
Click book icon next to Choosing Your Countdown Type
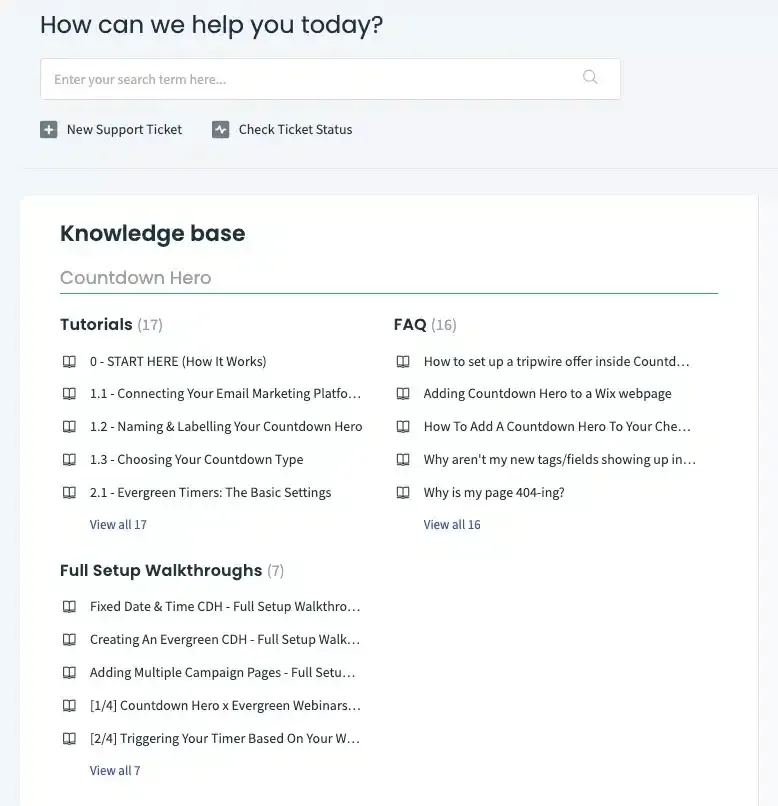click(x=69, y=460)
